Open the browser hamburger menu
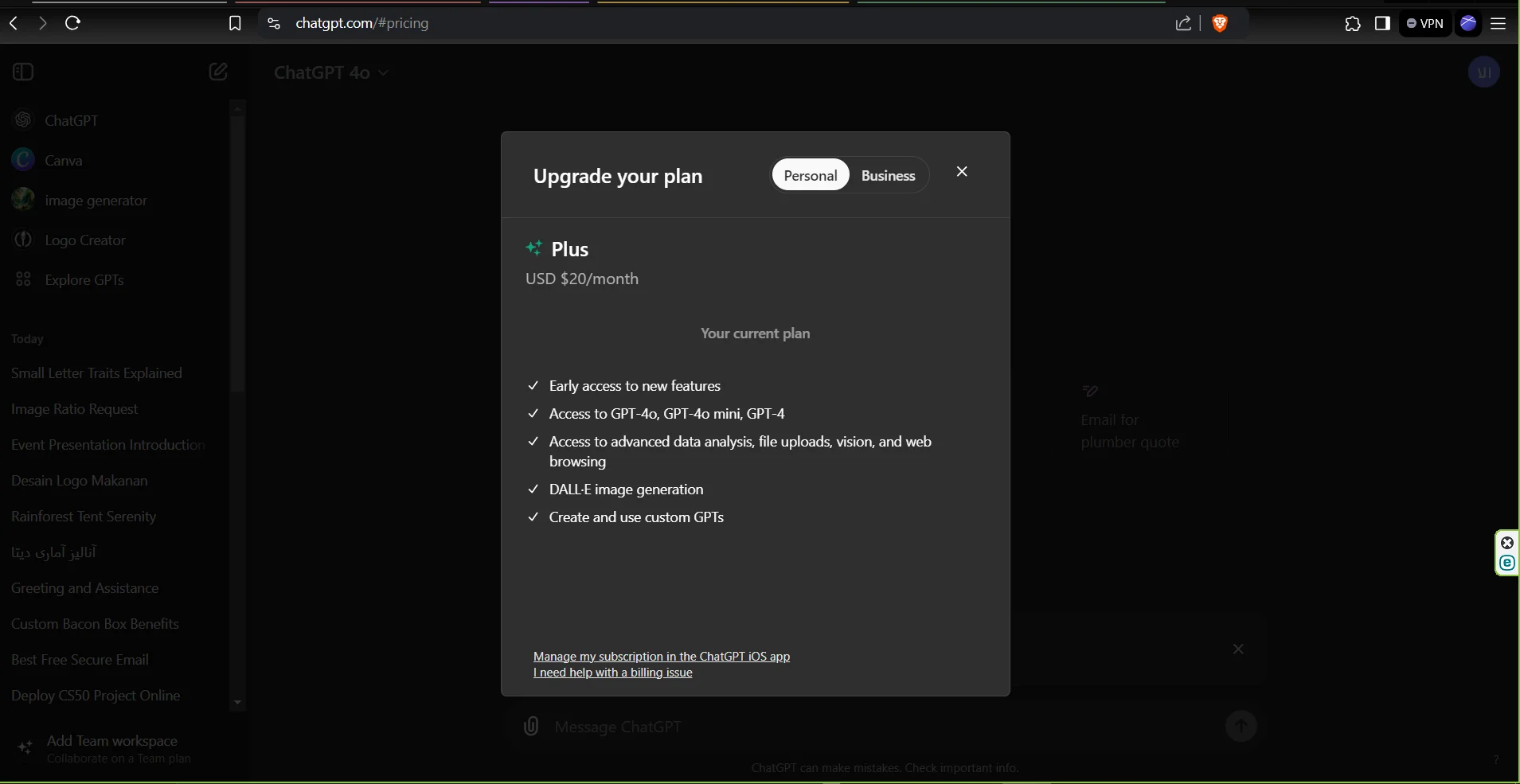Screen dimensions: 1520x784 [1498, 24]
